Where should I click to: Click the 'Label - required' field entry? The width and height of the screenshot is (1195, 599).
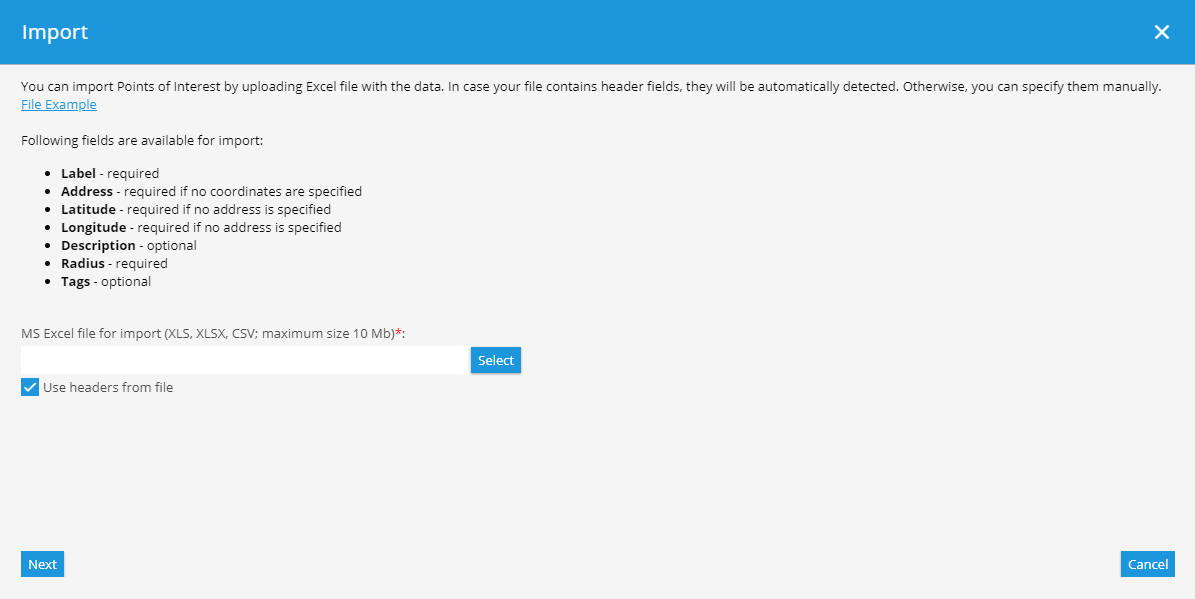110,173
